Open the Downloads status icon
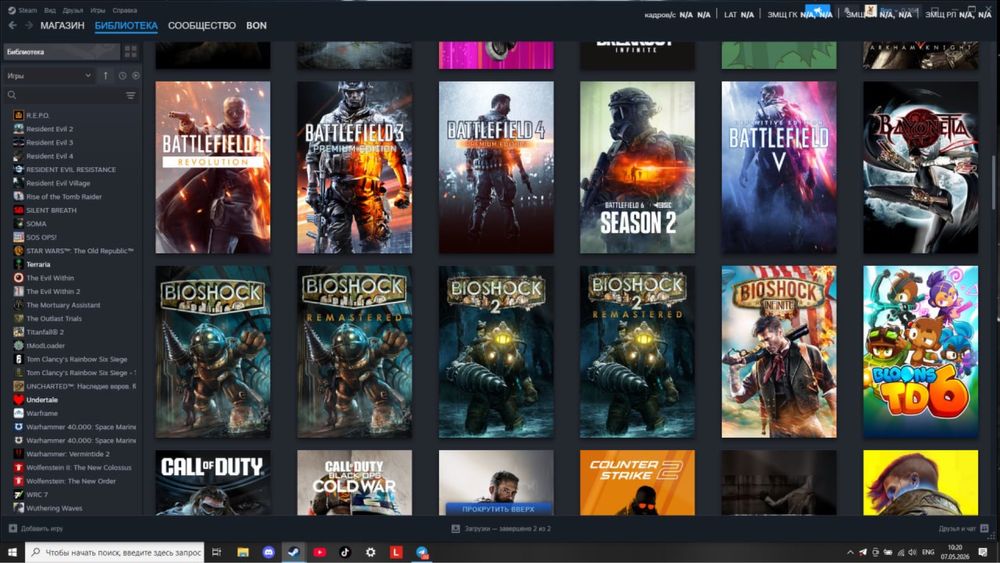The height and width of the screenshot is (563, 1000). click(x=455, y=529)
